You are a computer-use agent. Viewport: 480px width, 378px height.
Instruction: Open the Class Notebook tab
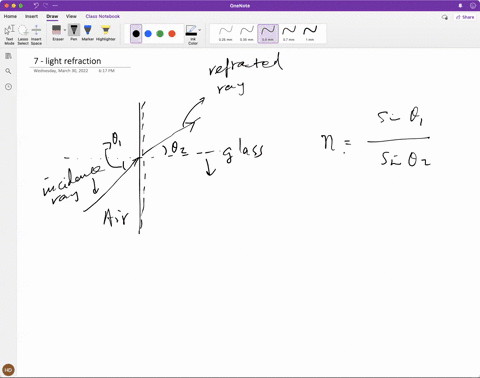coord(102,16)
